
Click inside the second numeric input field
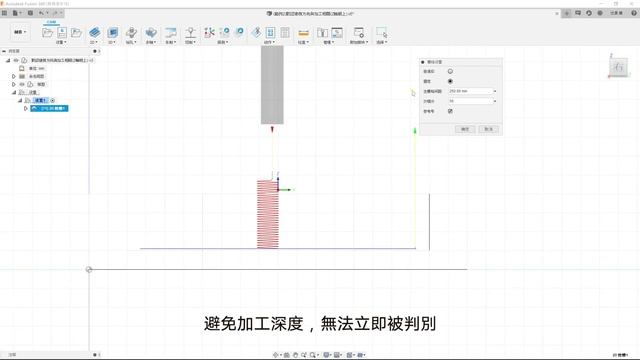pyautogui.click(x=470, y=101)
